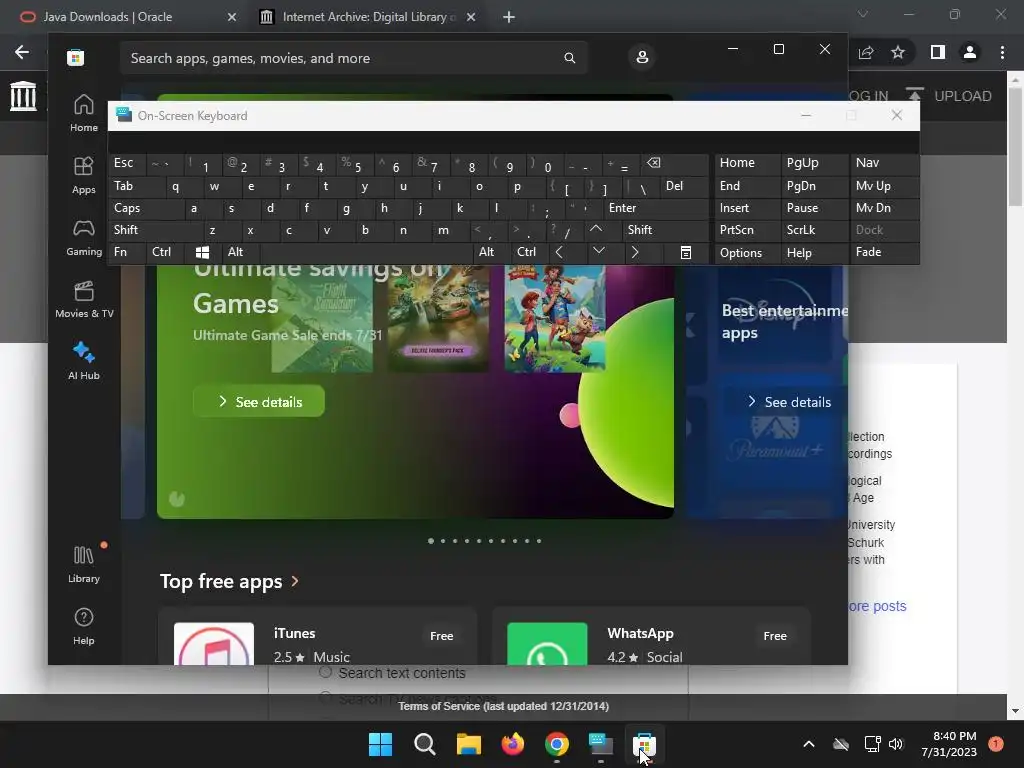Open Library in Store sidebar
This screenshot has height=768, width=1024.
pos(84,564)
